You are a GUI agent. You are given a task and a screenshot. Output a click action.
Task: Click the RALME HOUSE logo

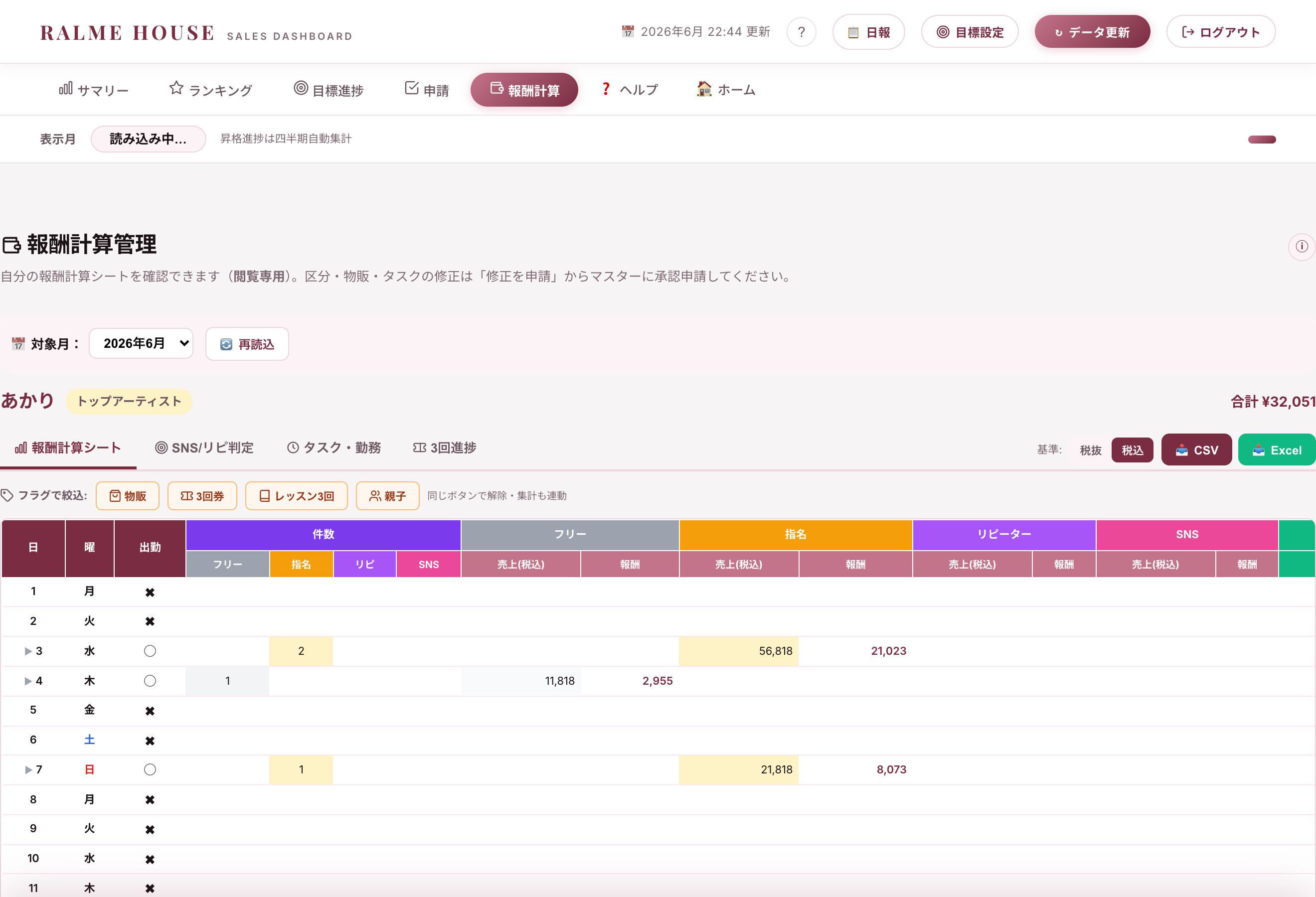(128, 33)
